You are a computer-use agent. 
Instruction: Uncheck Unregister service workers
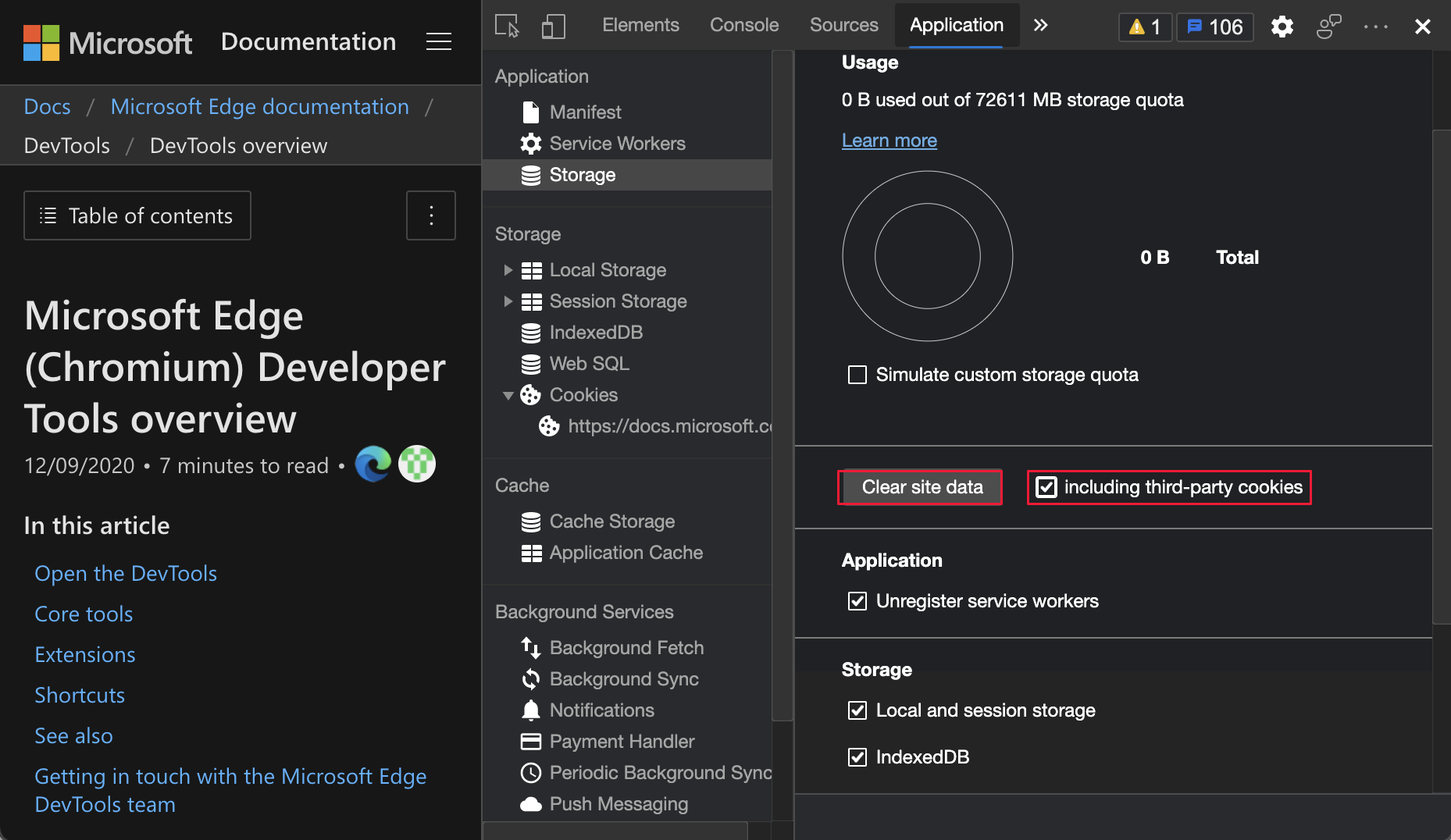(x=857, y=601)
